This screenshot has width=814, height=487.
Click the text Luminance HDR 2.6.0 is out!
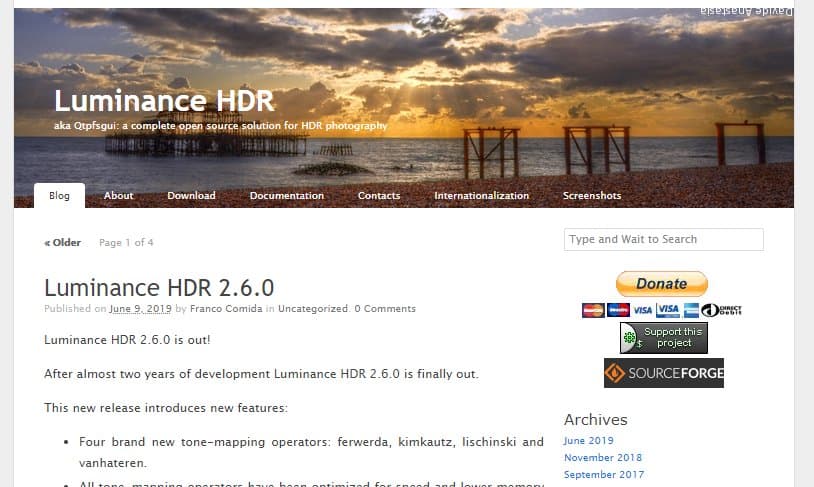pos(127,340)
